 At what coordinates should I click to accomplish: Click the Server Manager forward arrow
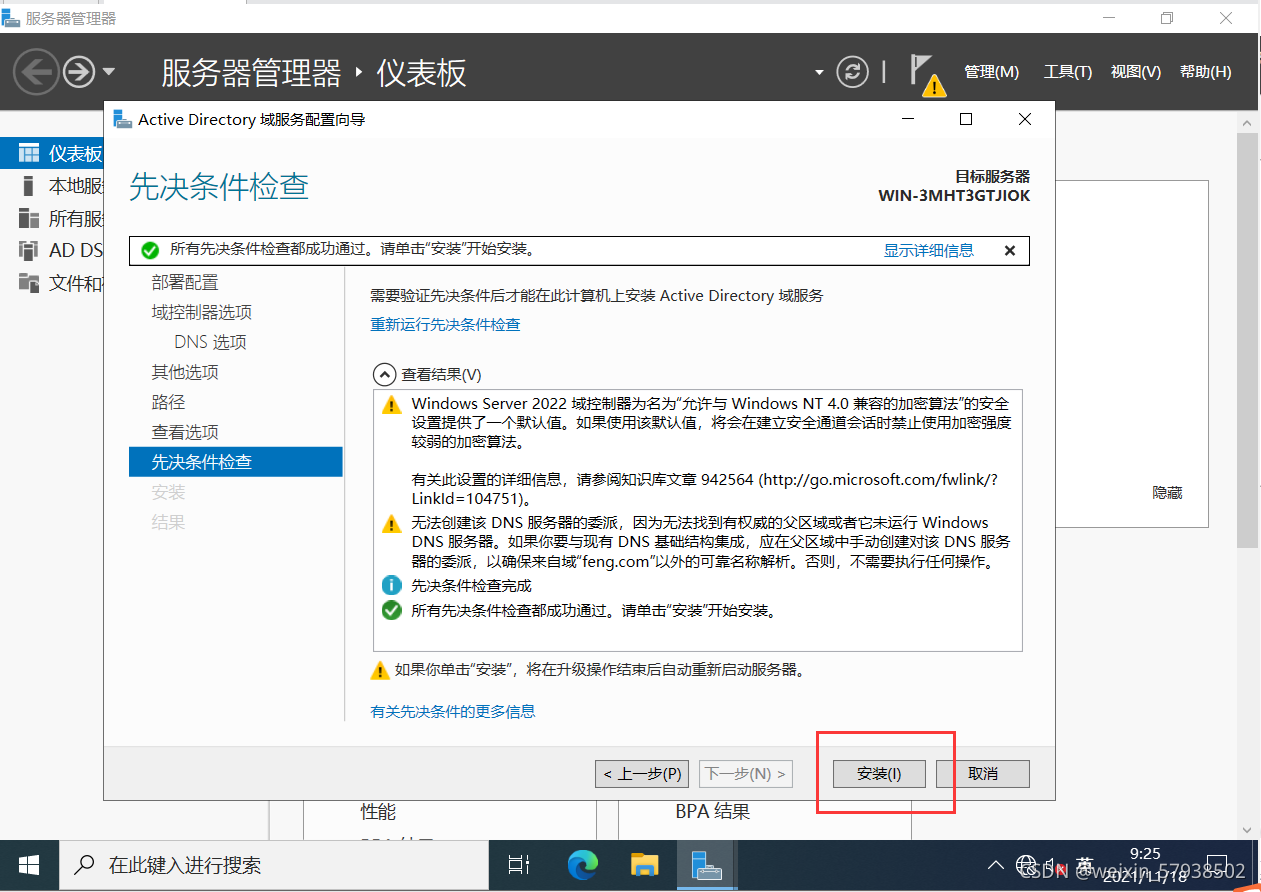(x=79, y=72)
